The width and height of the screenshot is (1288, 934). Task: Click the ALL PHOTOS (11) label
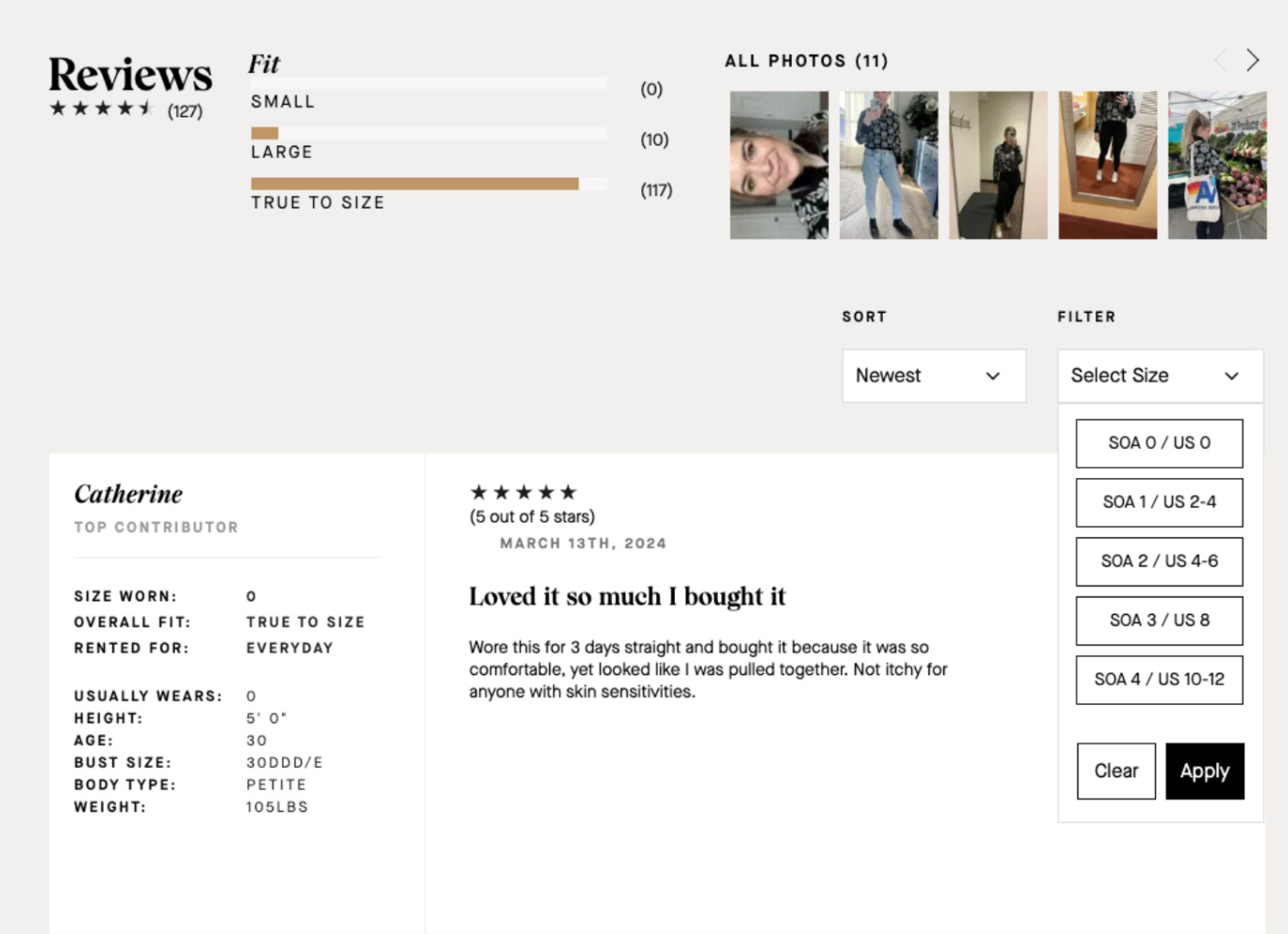pos(805,60)
